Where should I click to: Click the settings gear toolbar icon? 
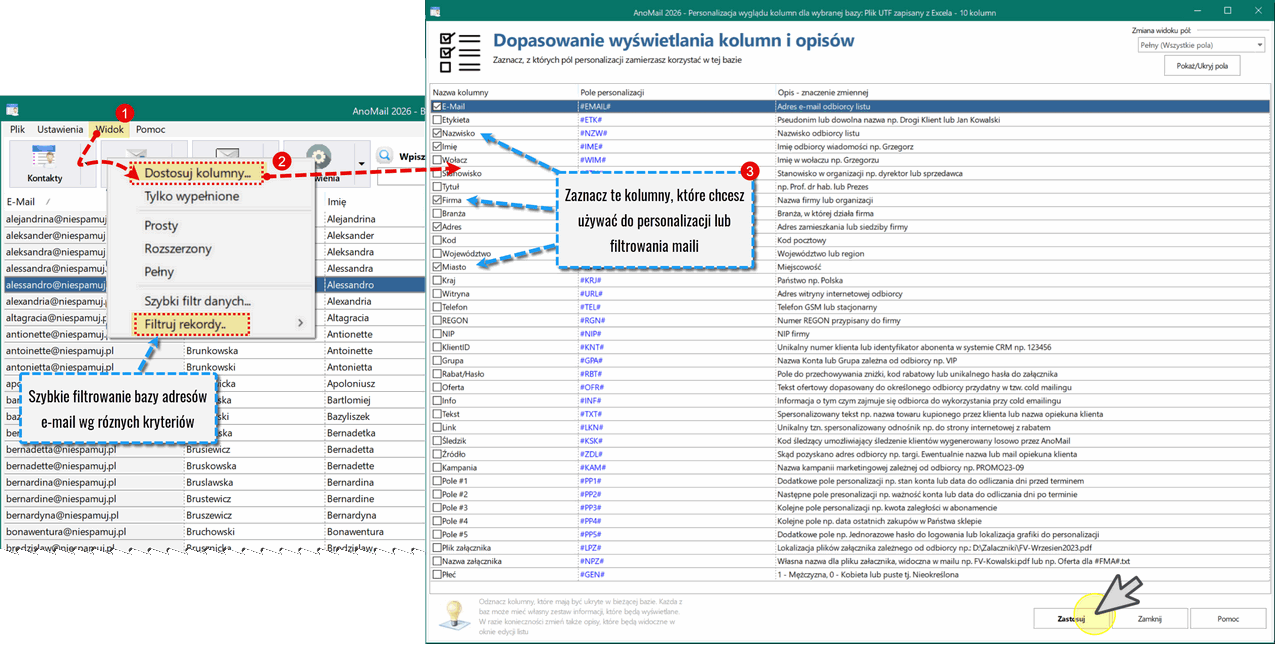(318, 158)
